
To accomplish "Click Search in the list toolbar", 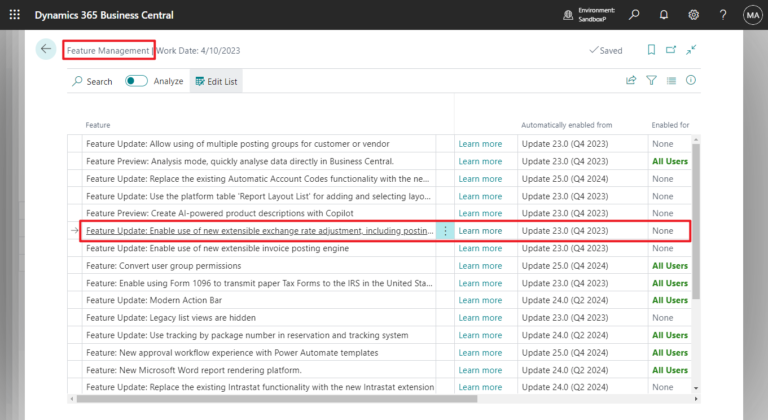I will (x=92, y=81).
